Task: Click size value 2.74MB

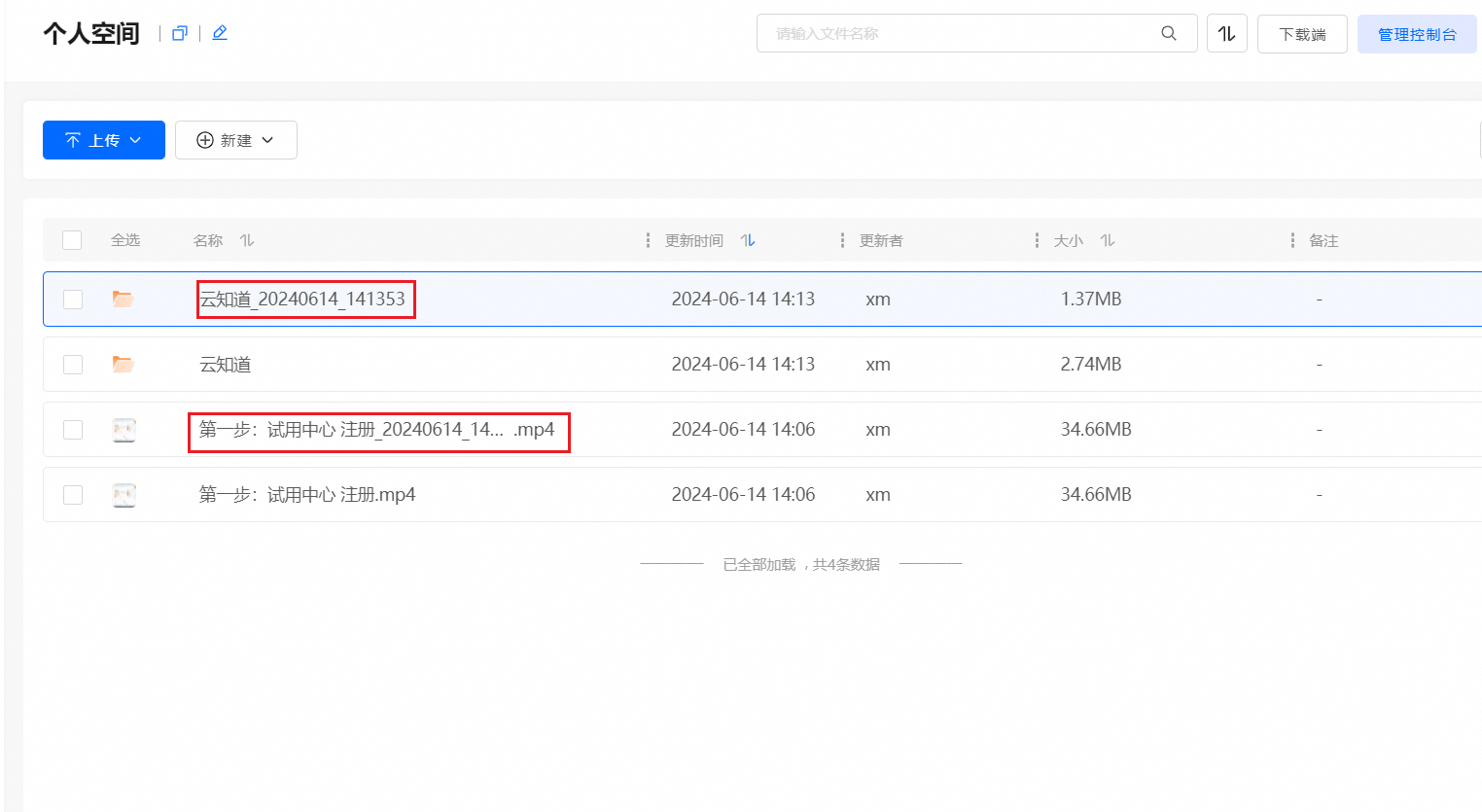Action: (x=1091, y=364)
